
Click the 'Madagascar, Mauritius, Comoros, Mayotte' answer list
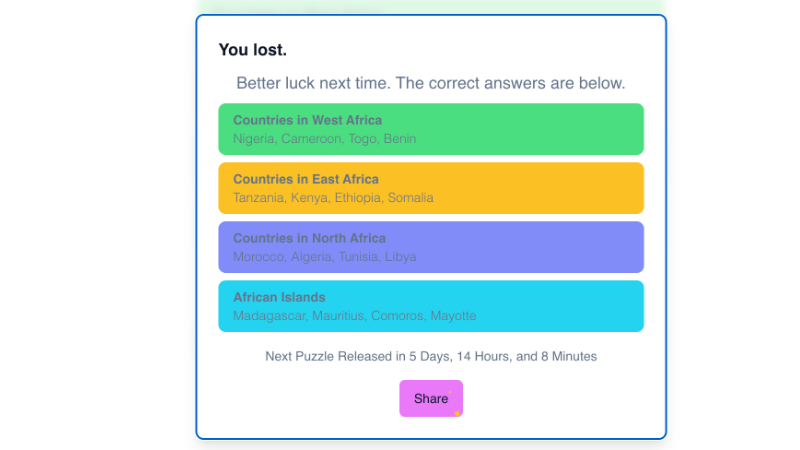pos(354,316)
